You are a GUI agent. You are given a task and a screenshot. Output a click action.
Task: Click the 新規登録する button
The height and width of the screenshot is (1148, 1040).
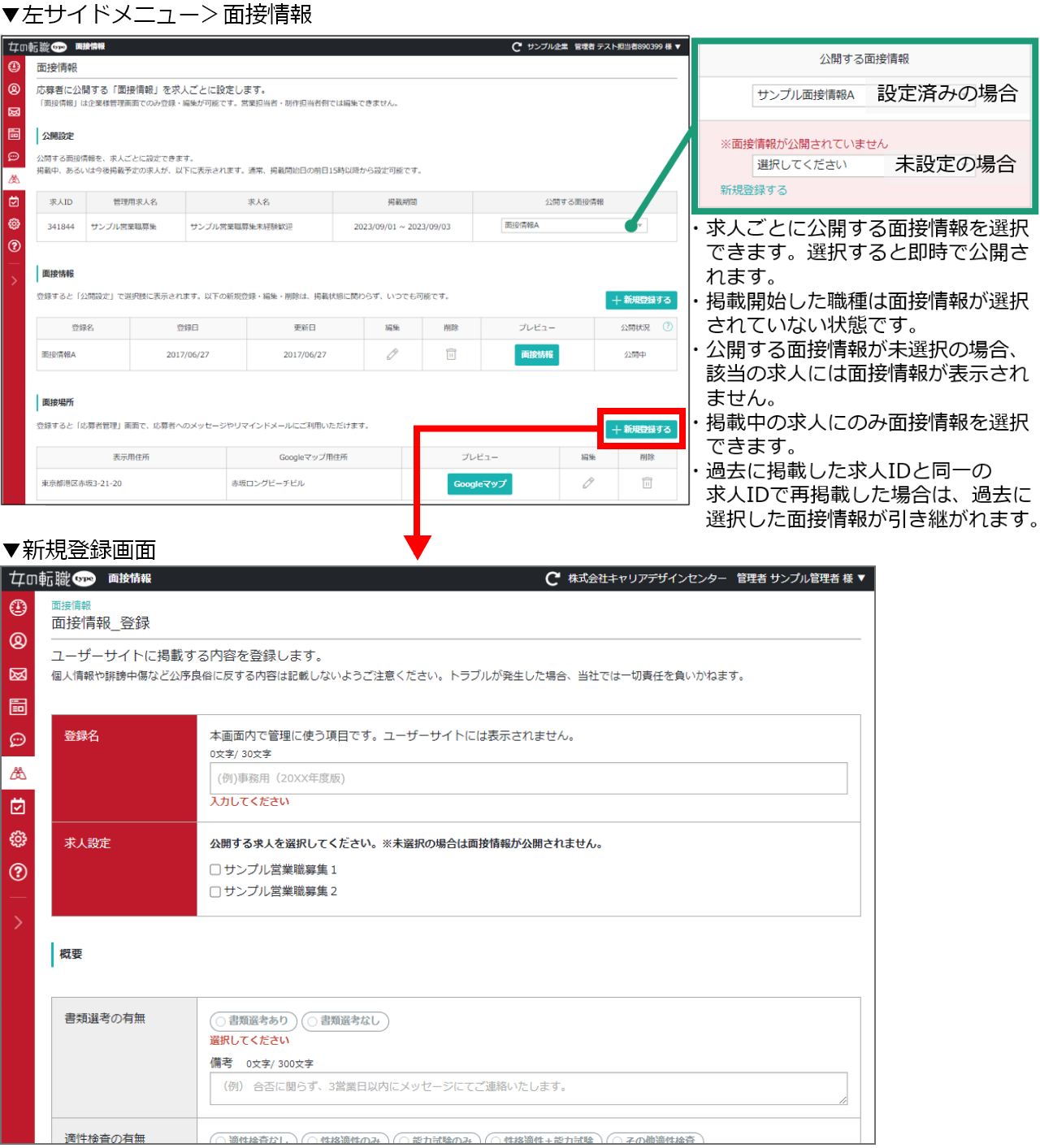(x=641, y=429)
